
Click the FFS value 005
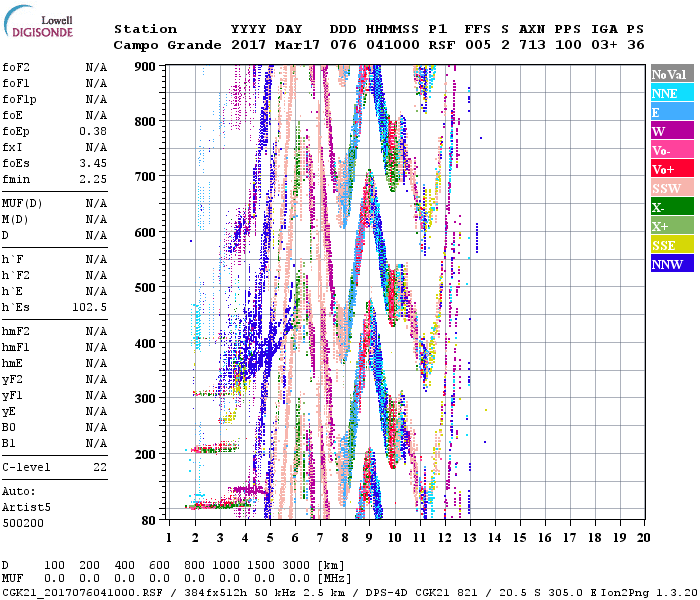click(x=478, y=45)
